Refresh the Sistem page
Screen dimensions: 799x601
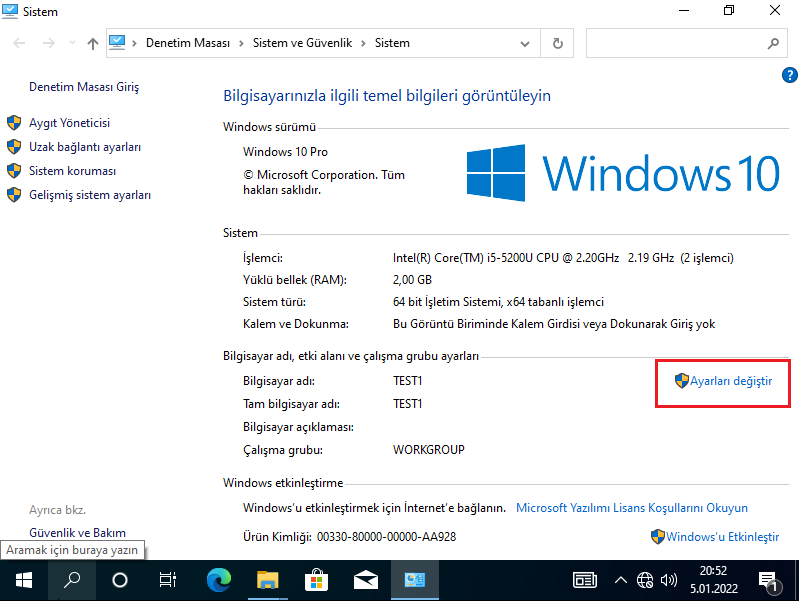(557, 43)
